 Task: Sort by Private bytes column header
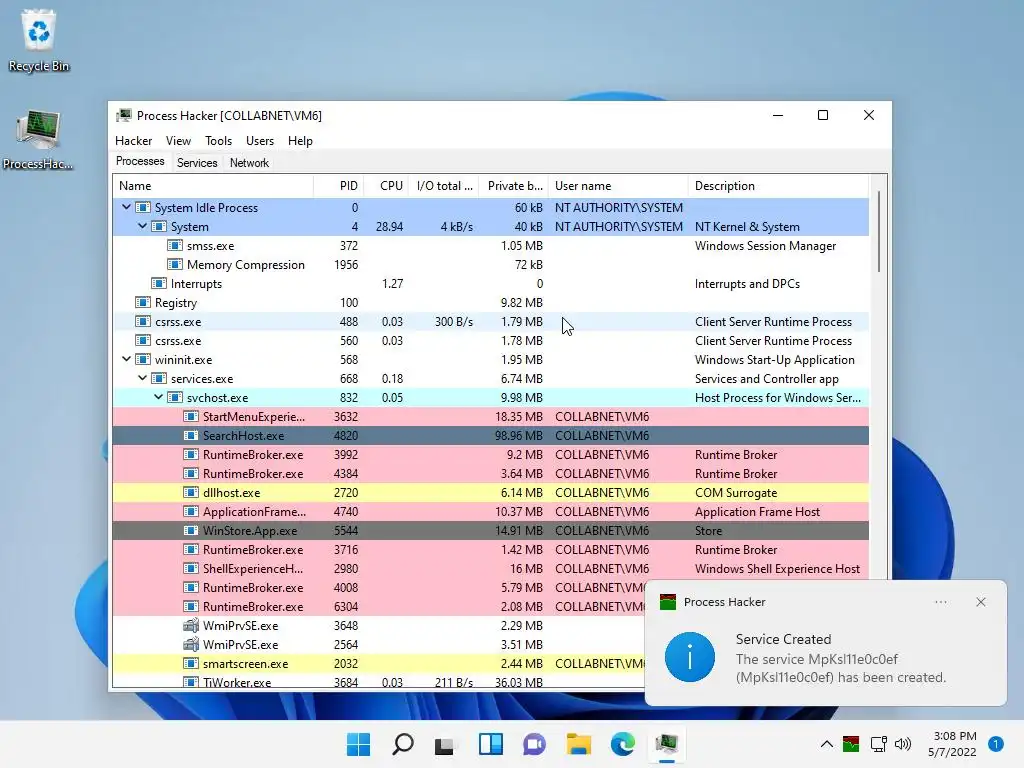click(x=513, y=186)
